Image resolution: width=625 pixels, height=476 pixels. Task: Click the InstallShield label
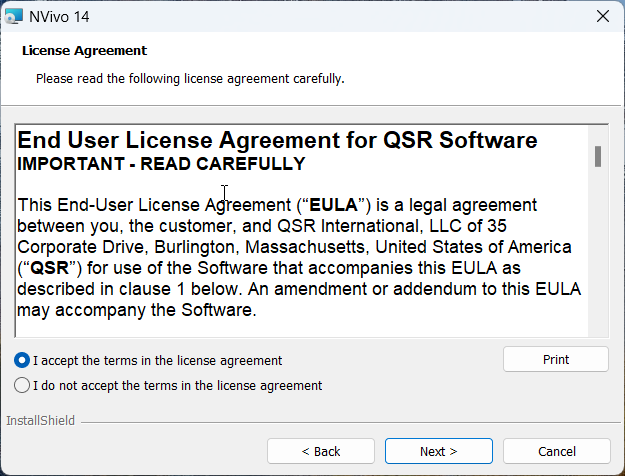pyautogui.click(x=40, y=421)
